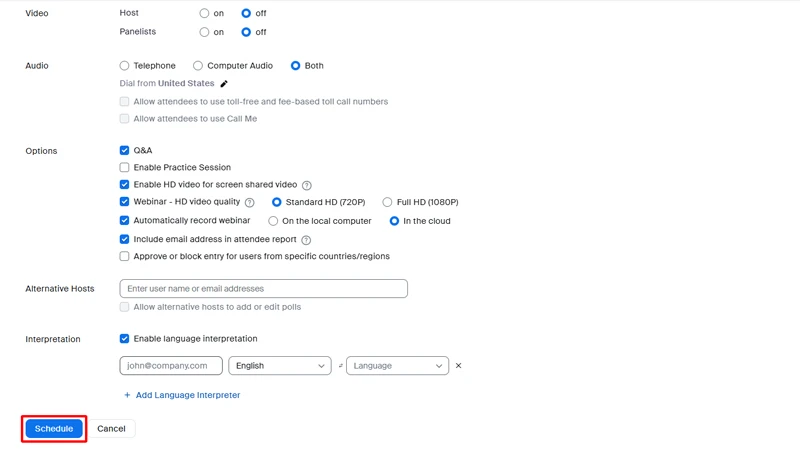Screen dimensions: 800x453
Task: Turn Host video on
Action: (204, 14)
